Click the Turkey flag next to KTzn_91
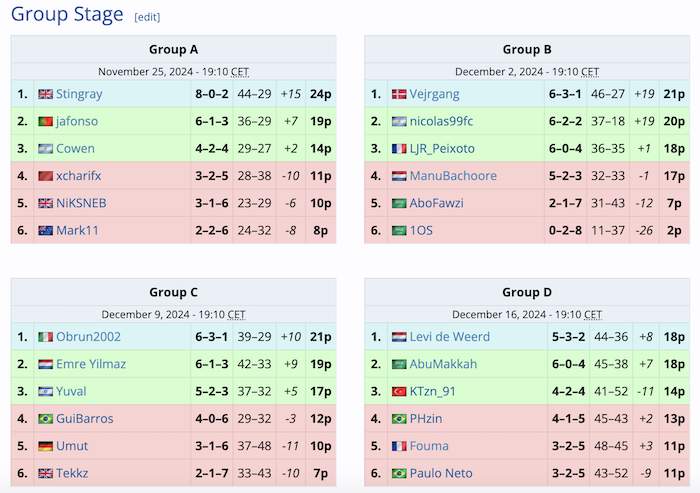Screen dimensions: 700x493 (x=399, y=391)
